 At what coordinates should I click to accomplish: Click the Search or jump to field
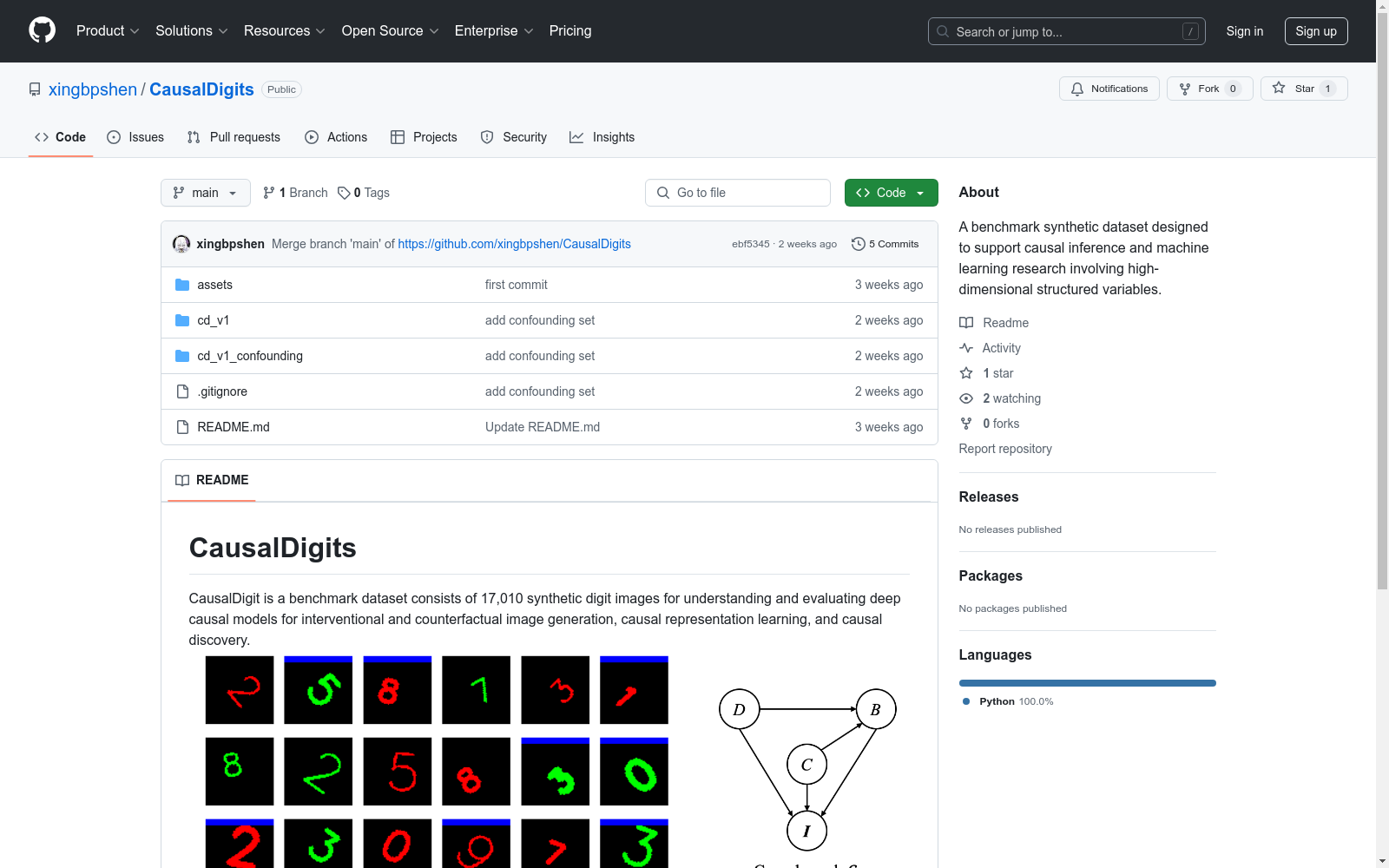[x=1067, y=31]
